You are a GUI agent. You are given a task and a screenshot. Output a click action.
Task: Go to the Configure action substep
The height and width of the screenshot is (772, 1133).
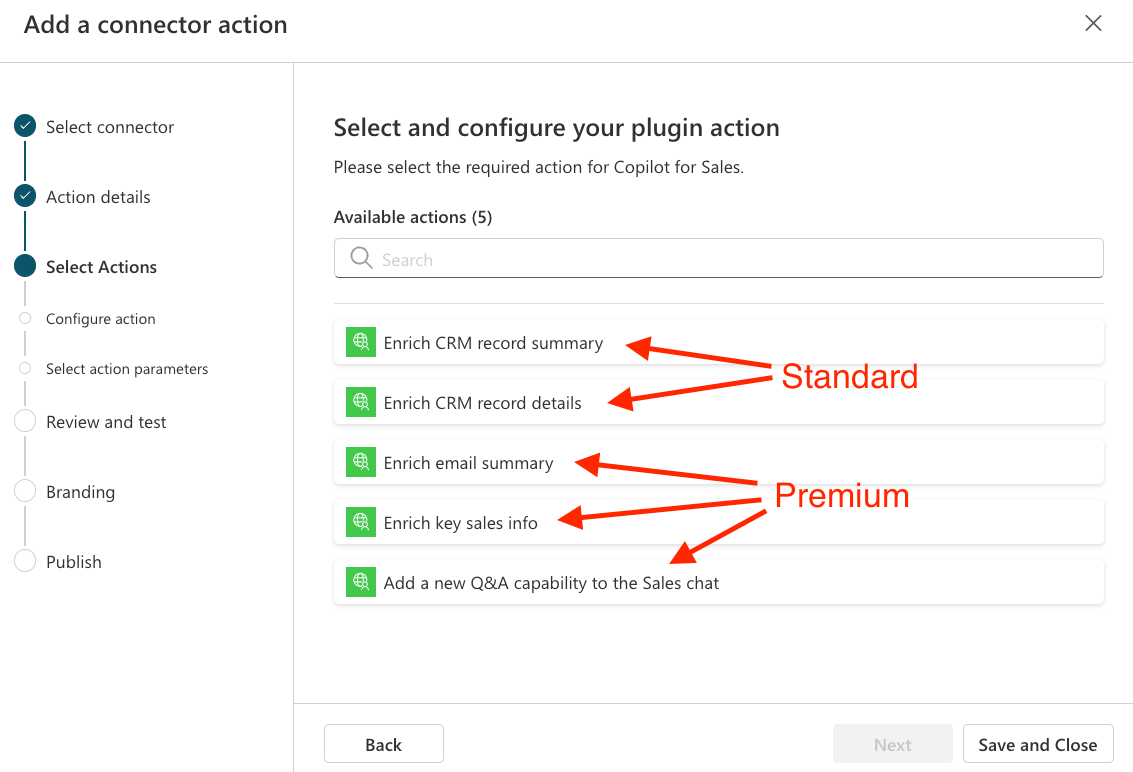pyautogui.click(x=100, y=319)
